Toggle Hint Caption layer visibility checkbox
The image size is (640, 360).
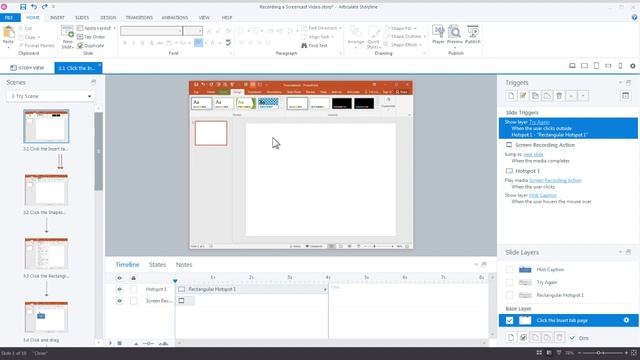tap(509, 269)
